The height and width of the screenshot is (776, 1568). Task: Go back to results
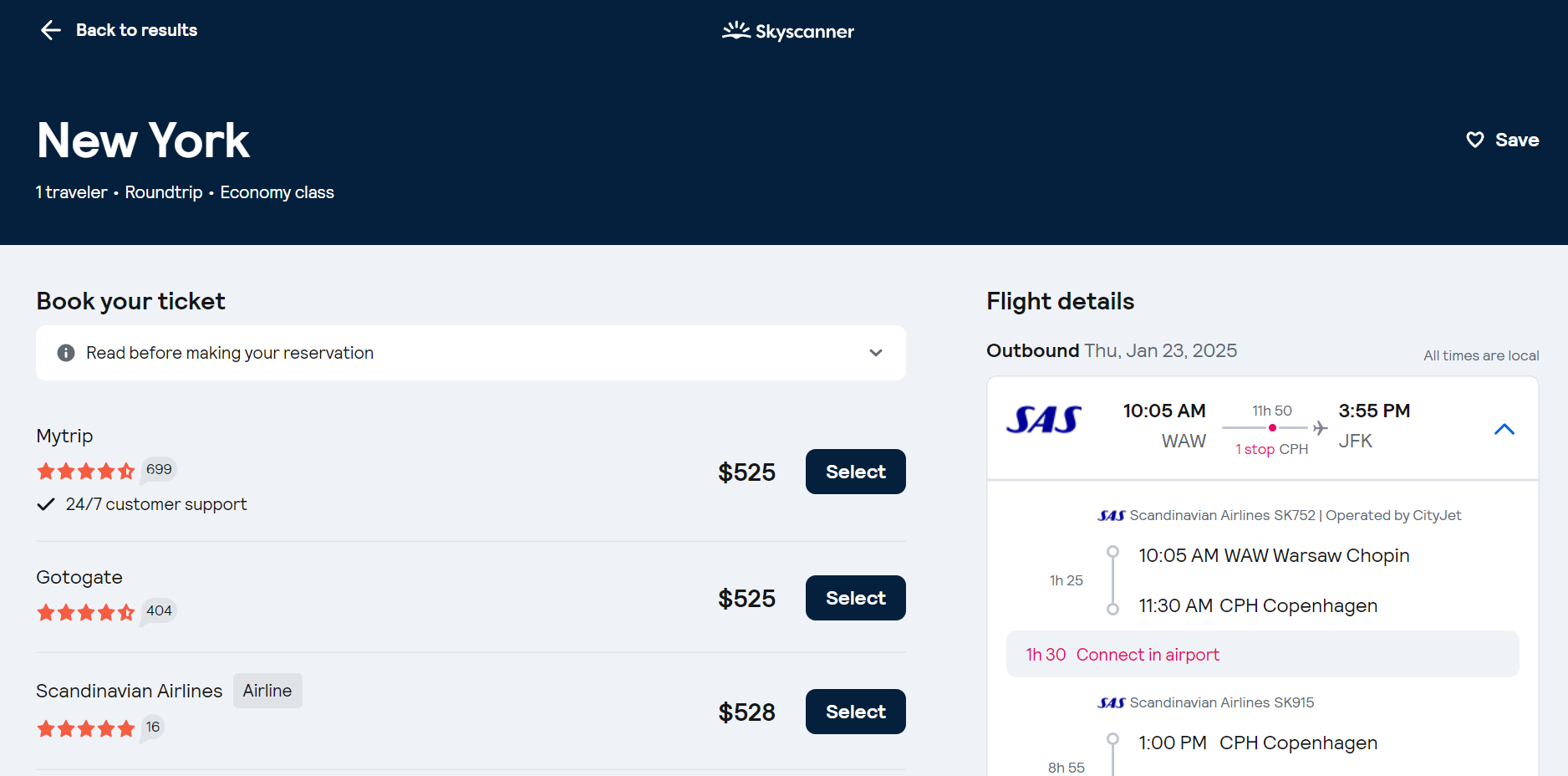136,31
